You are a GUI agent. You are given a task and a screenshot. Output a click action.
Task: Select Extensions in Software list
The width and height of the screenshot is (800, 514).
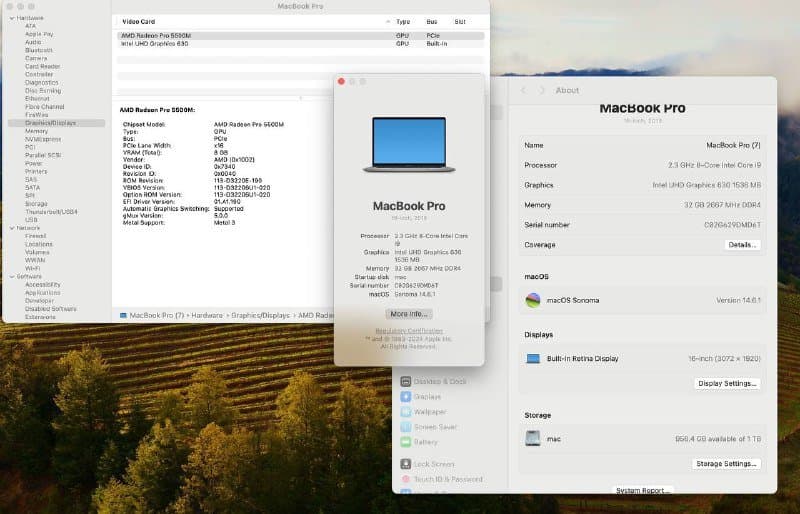40,317
